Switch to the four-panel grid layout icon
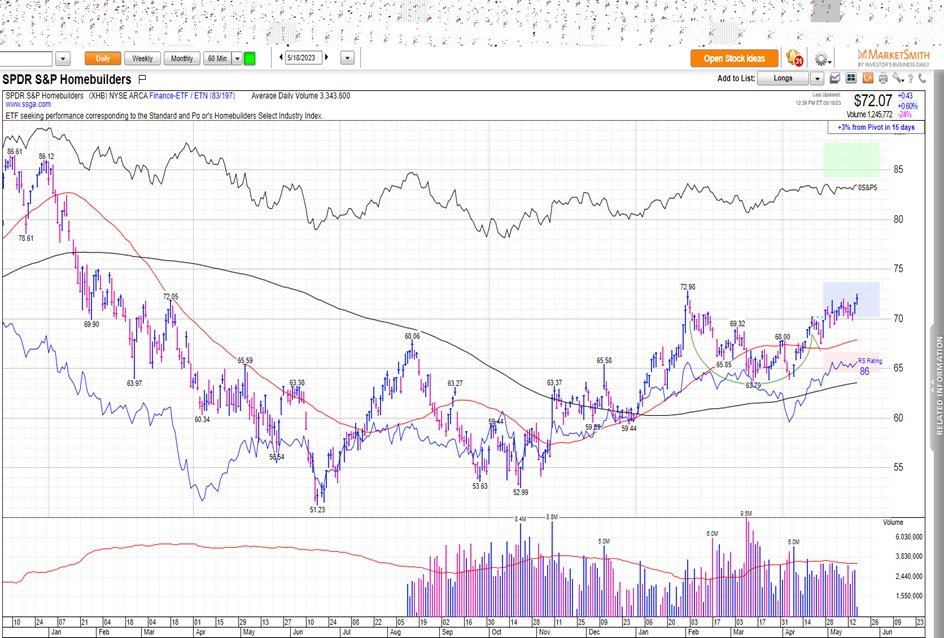Screen dimensions: 944x638 point(851,78)
